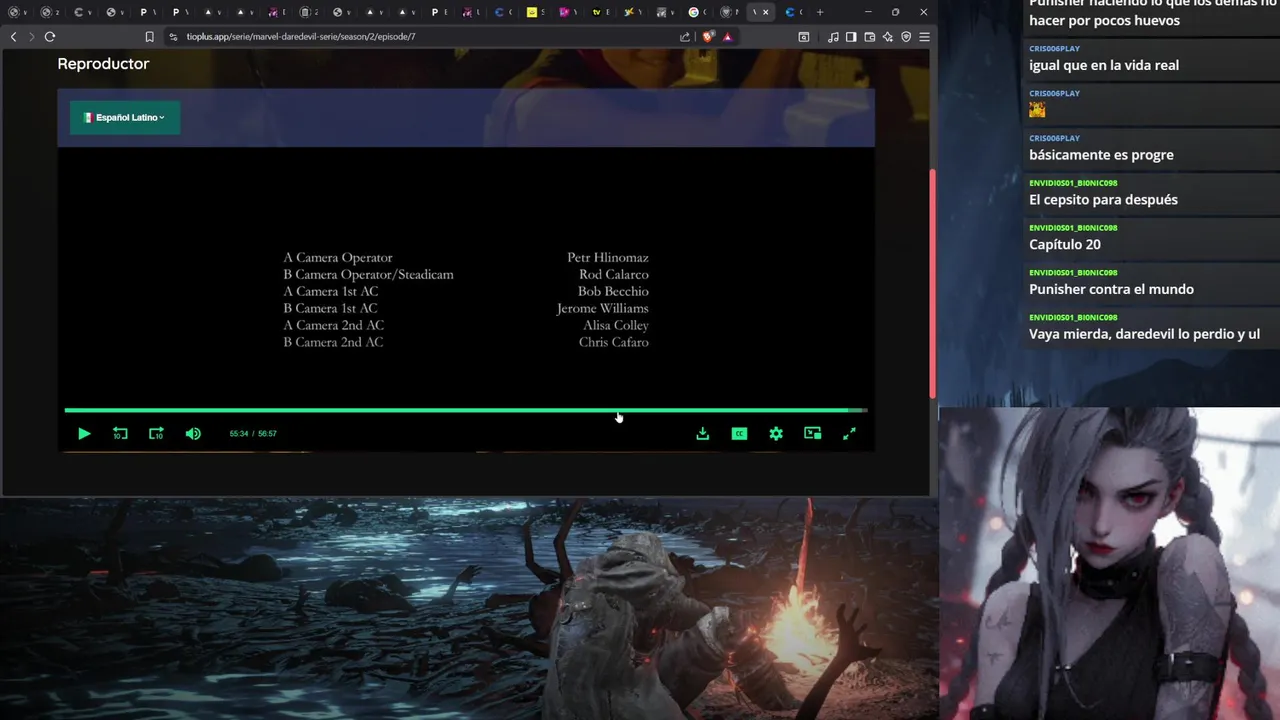Open the Español Latino language dropdown
Viewport: 1280px width, 720px height.
click(125, 117)
